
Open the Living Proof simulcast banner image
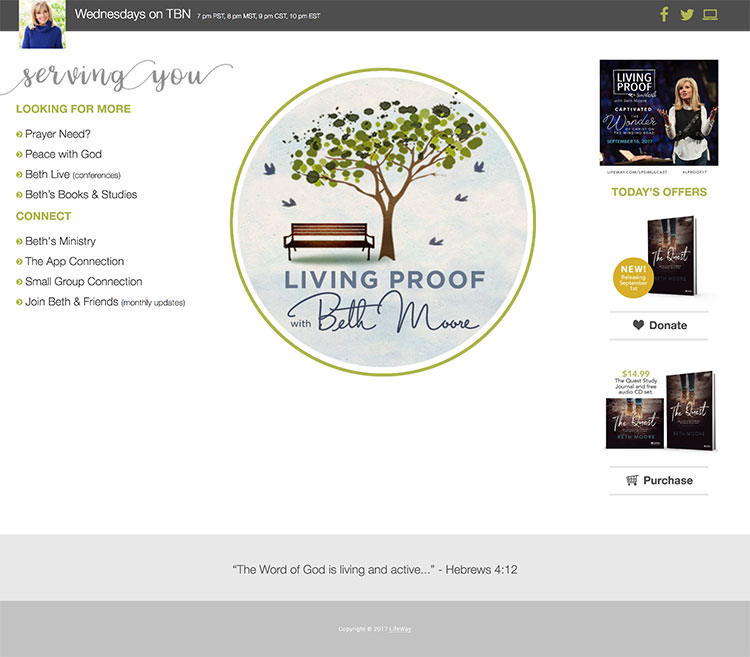coord(659,116)
